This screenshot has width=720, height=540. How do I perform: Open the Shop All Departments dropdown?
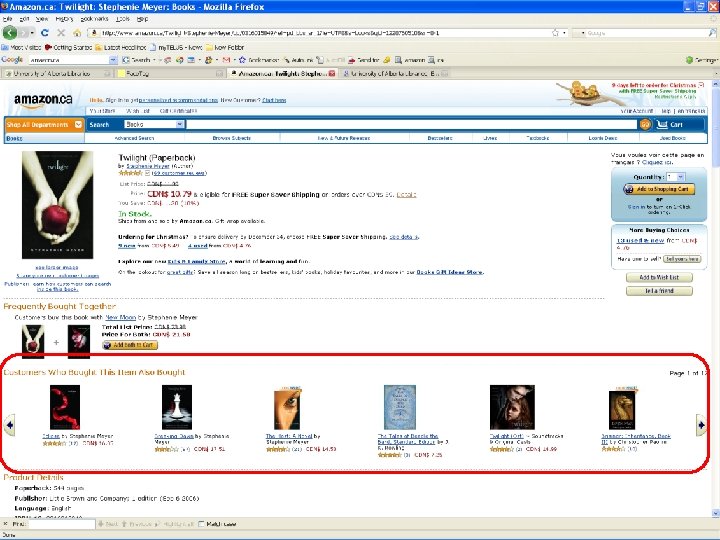tap(44, 124)
